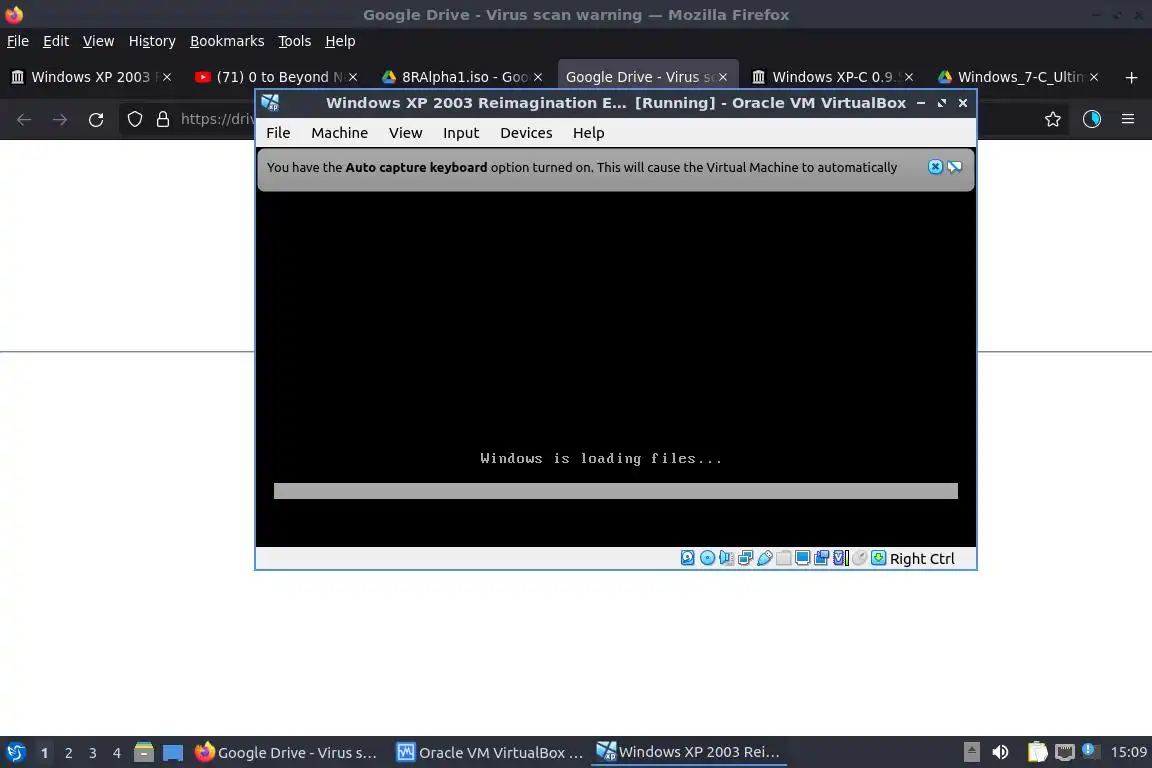The height and width of the screenshot is (768, 1152).
Task: Open the clipboard manager tray icon
Action: click(1037, 752)
